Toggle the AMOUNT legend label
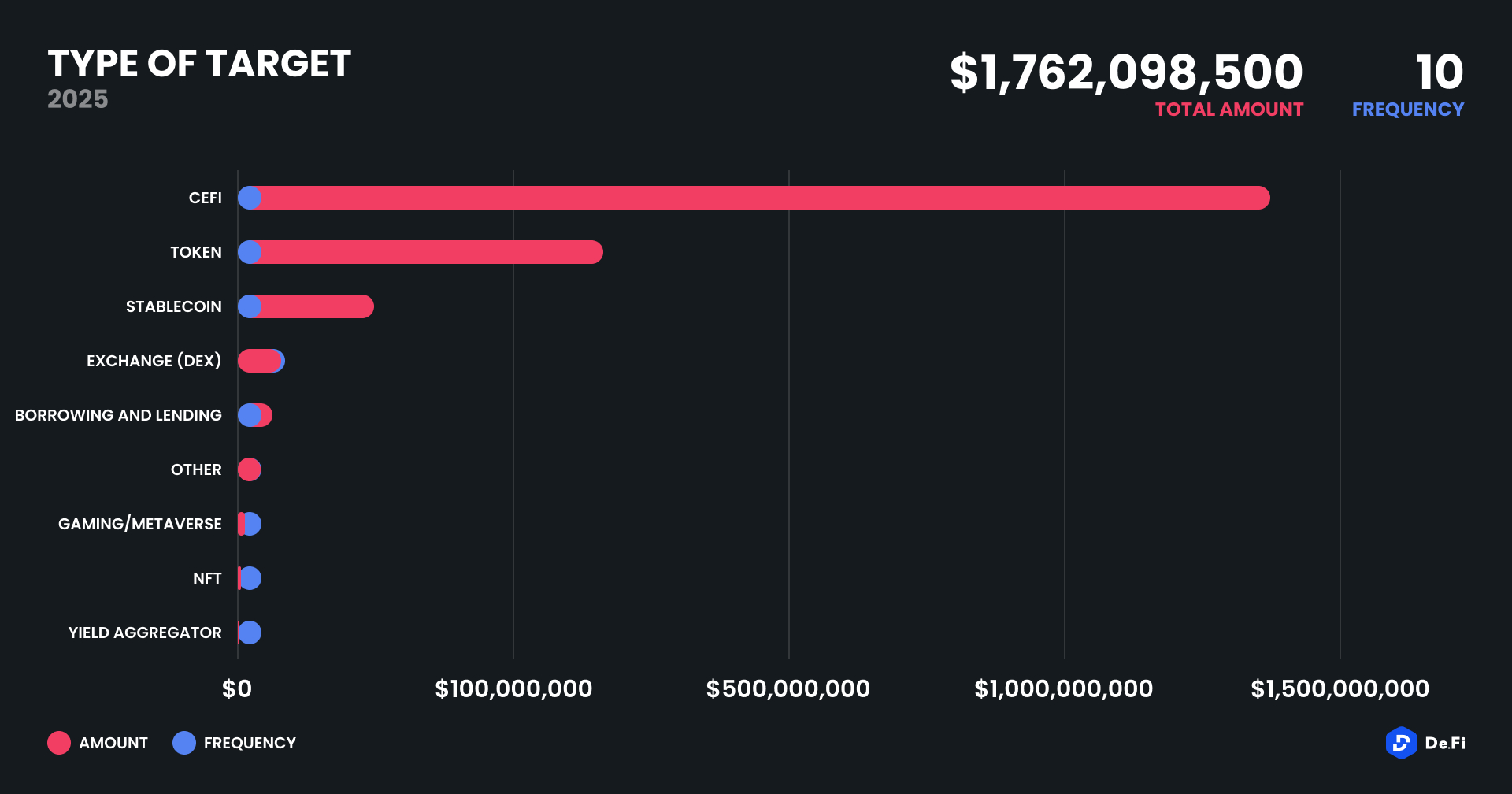1512x794 pixels. (x=113, y=743)
